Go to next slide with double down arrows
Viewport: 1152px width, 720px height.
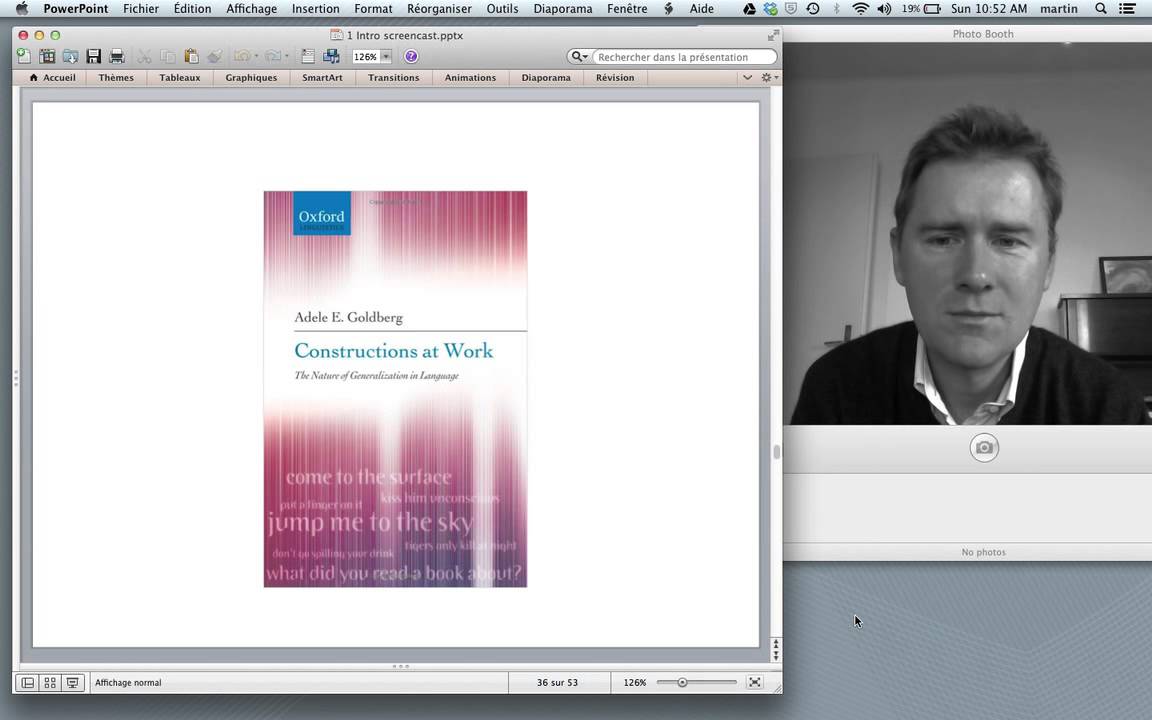[x=776, y=655]
